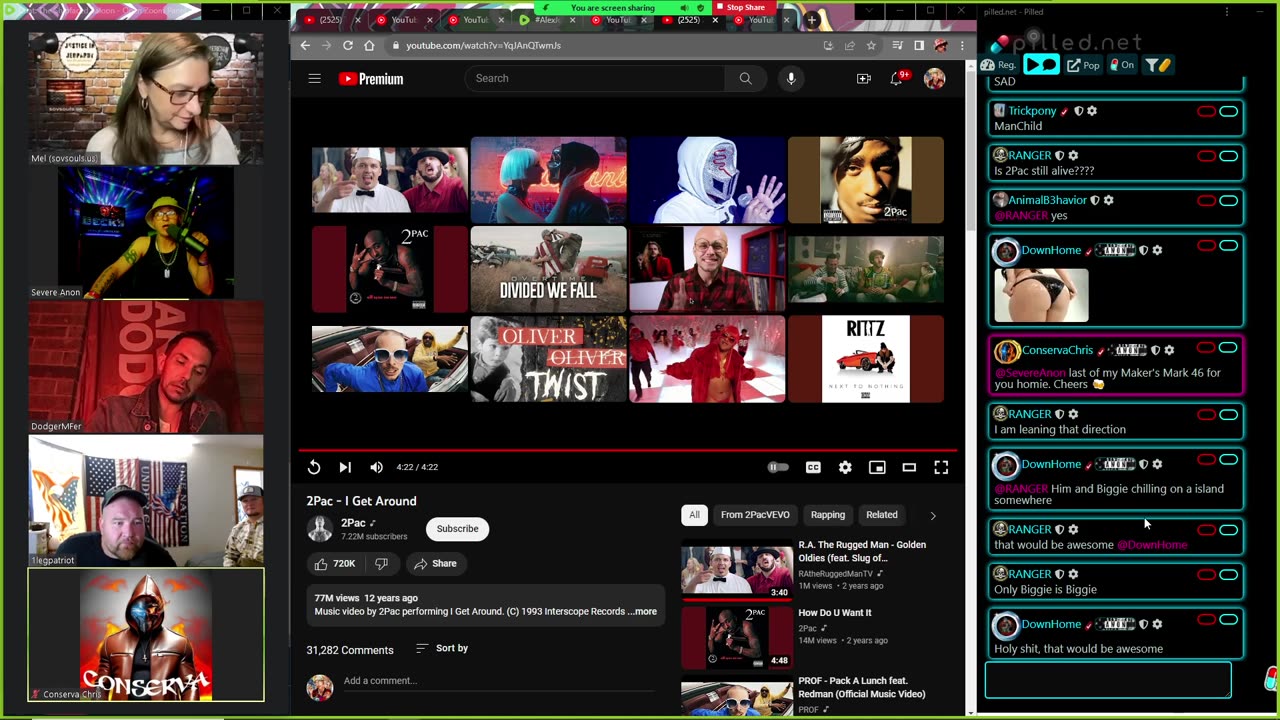
Task: Expand description with ...more link
Action: pyautogui.click(x=644, y=612)
